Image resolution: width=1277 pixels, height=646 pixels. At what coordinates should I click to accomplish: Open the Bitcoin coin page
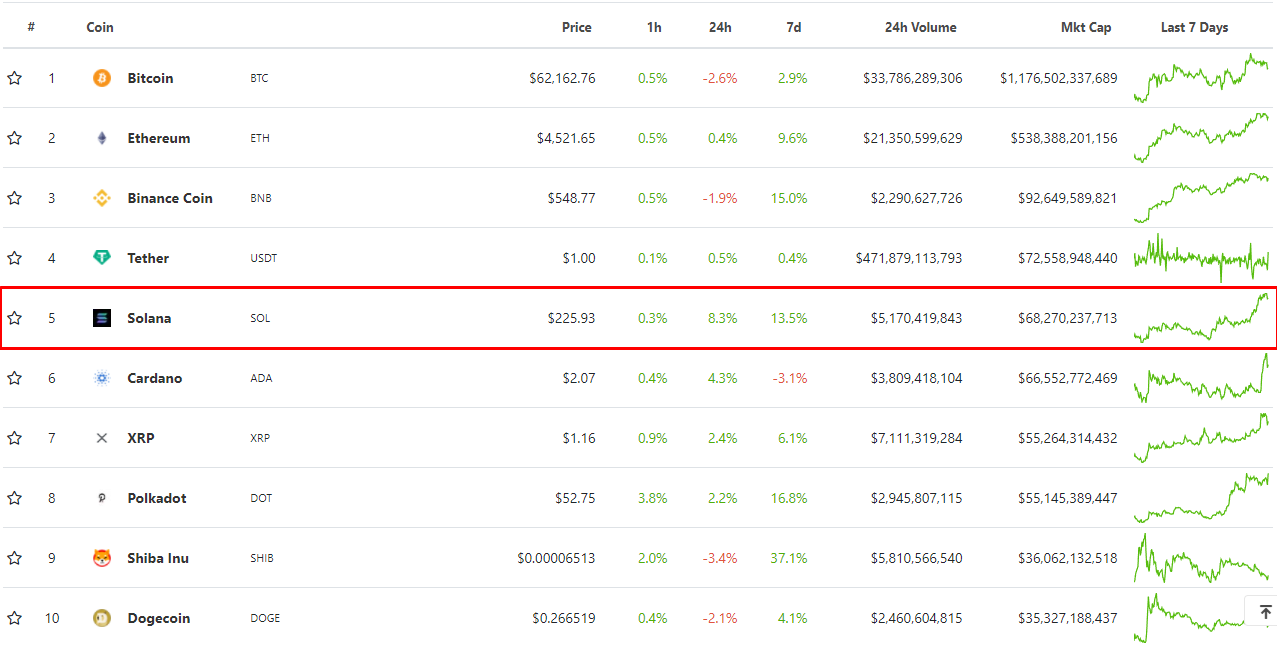(150, 78)
